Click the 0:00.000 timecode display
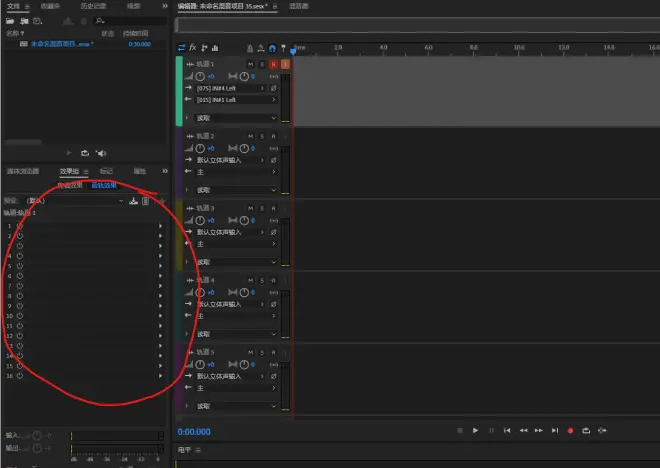The height and width of the screenshot is (468, 660). [x=194, y=432]
